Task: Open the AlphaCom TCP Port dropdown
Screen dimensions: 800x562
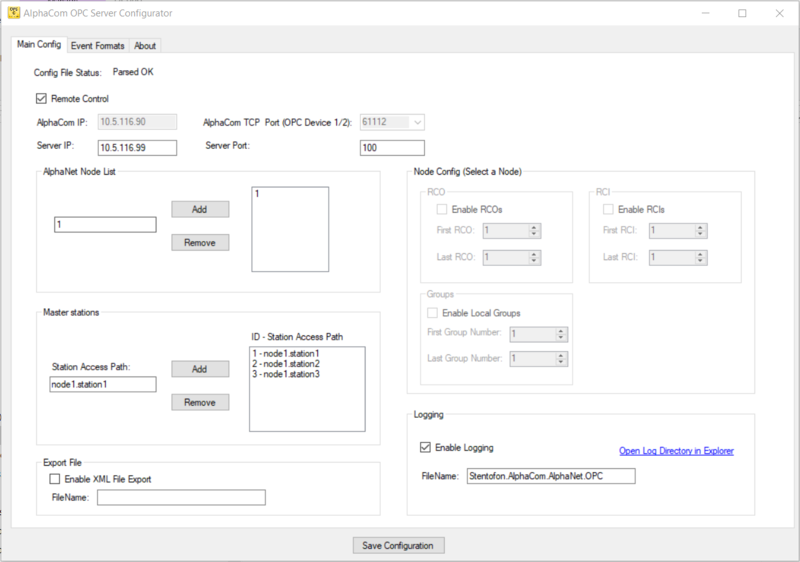Action: (417, 122)
